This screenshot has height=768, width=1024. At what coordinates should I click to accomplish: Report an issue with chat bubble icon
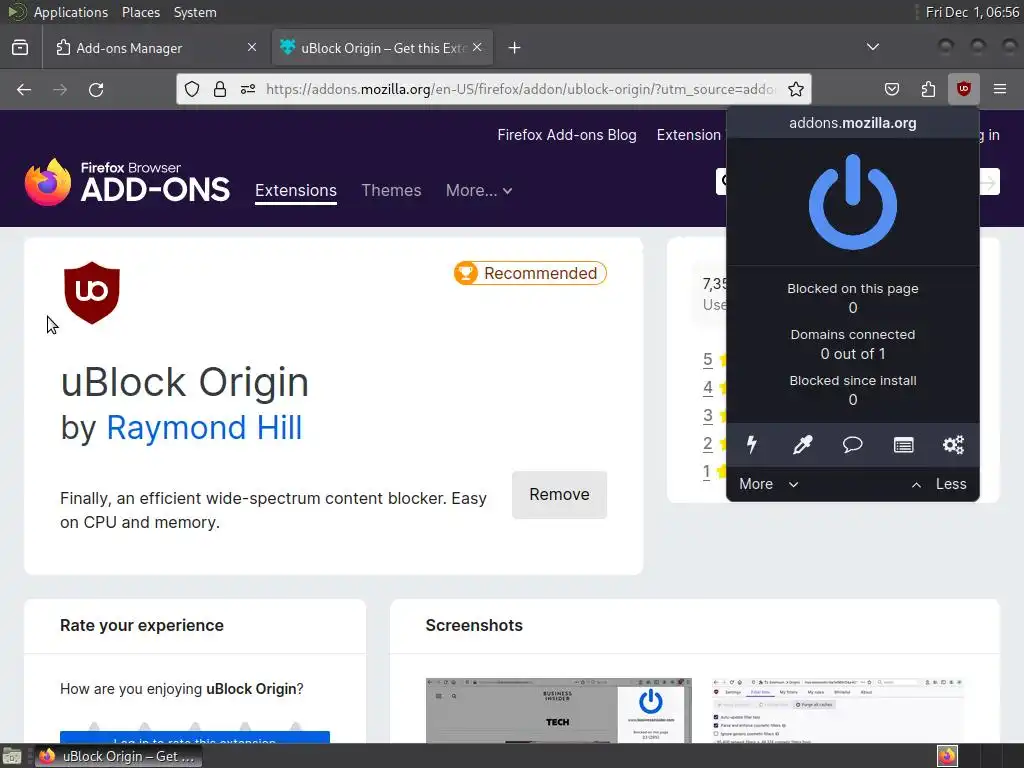coord(852,445)
